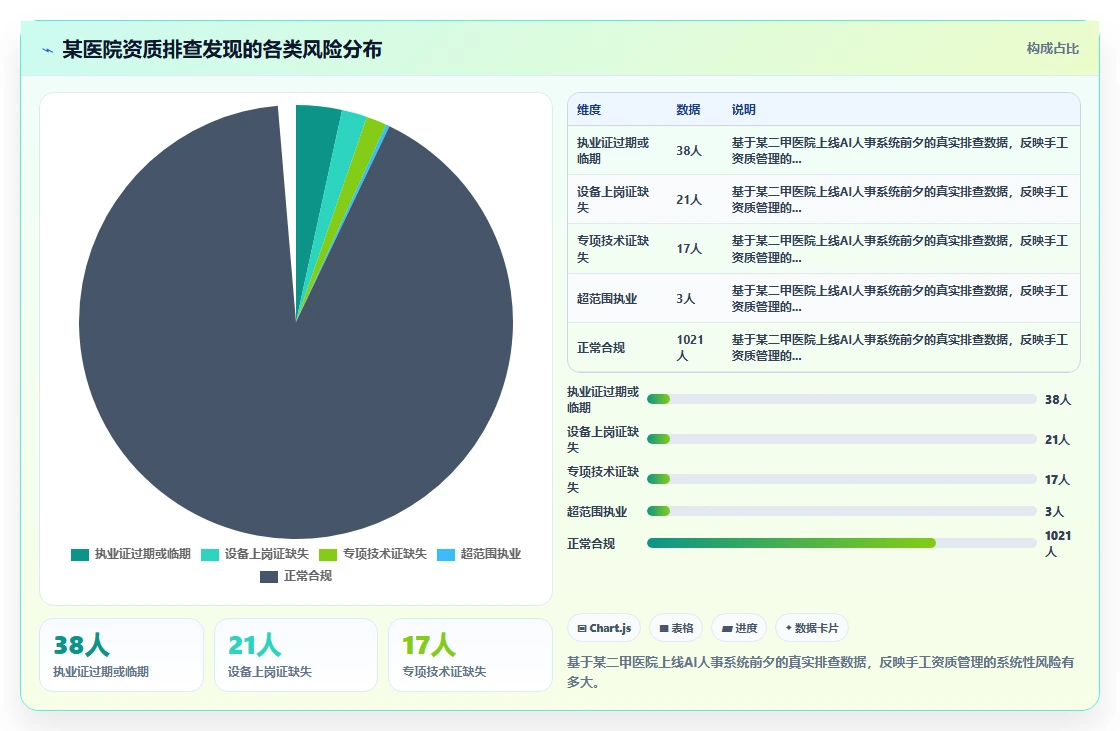This screenshot has width=1120, height=731.
Task: Click the 数据 column header
Action: pyautogui.click(x=689, y=109)
